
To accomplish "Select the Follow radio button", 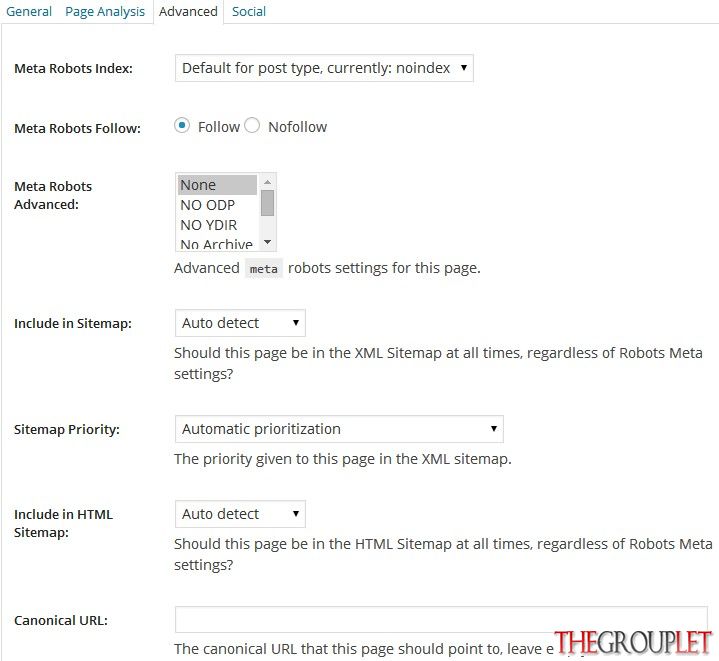I will (182, 125).
